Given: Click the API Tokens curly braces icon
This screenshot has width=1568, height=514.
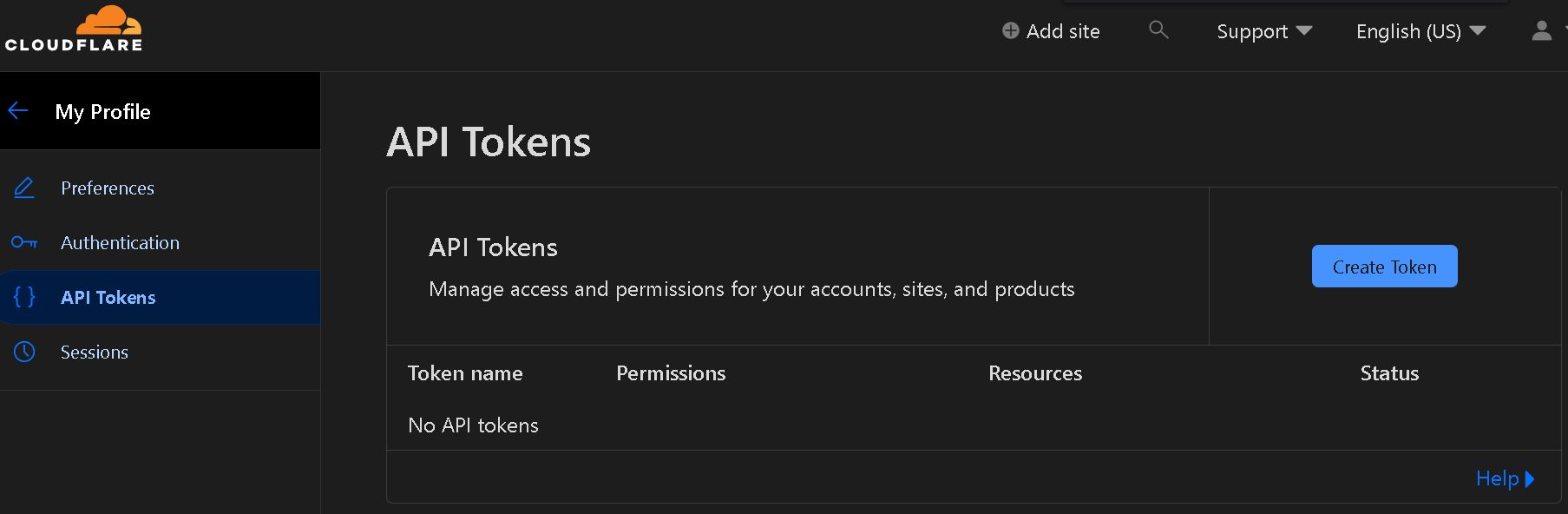Looking at the screenshot, I should tap(24, 297).
